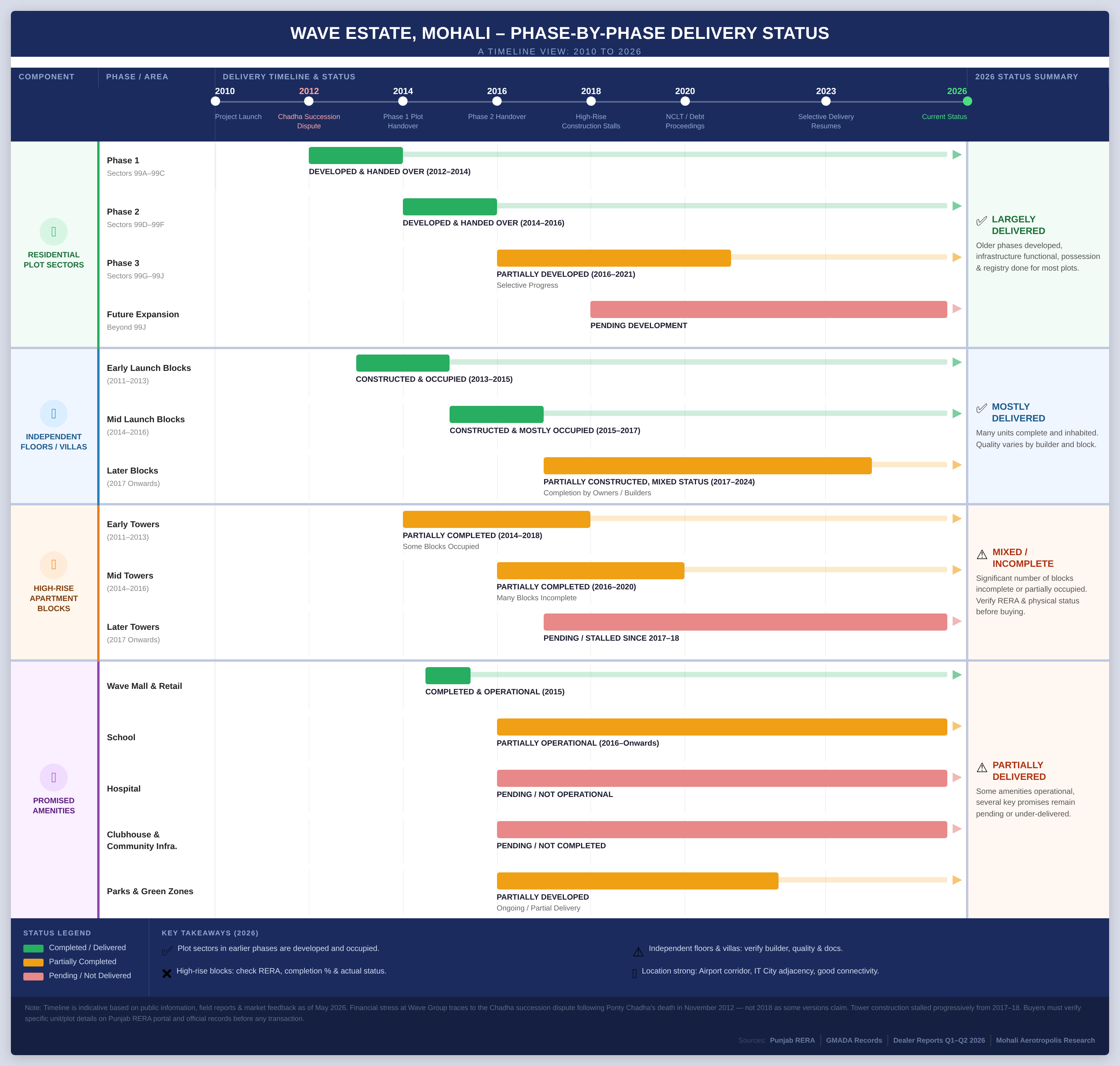Viewport: 1120px width, 1066px height.
Task: Click the PENDING DEVELOPMENT status label
Action: (639, 326)
